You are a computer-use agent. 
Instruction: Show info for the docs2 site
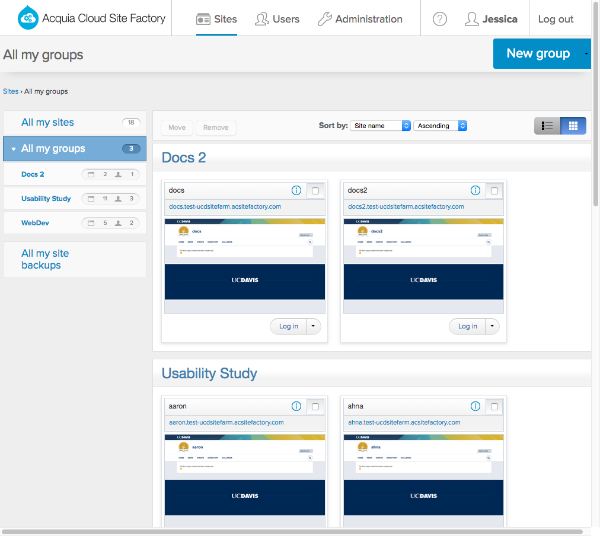(x=474, y=190)
